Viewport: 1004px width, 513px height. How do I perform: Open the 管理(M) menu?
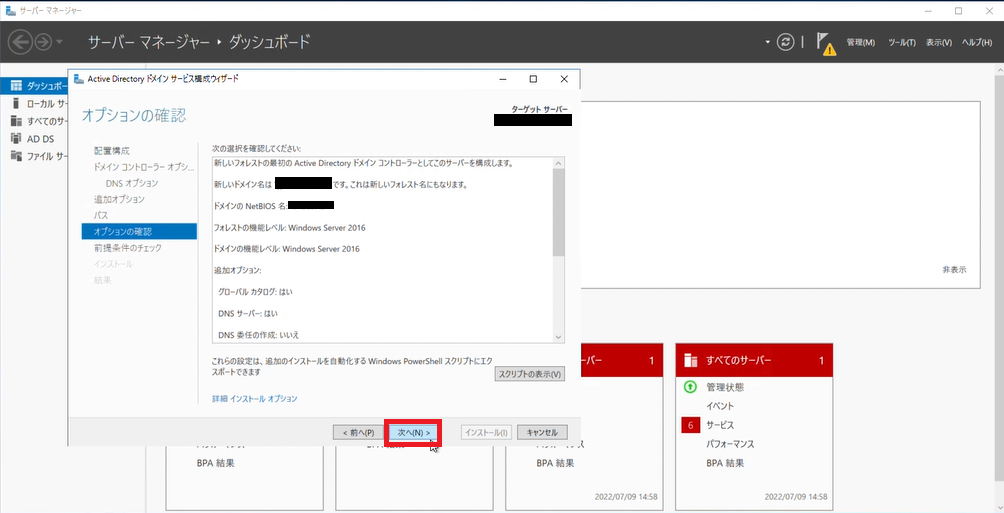(861, 42)
